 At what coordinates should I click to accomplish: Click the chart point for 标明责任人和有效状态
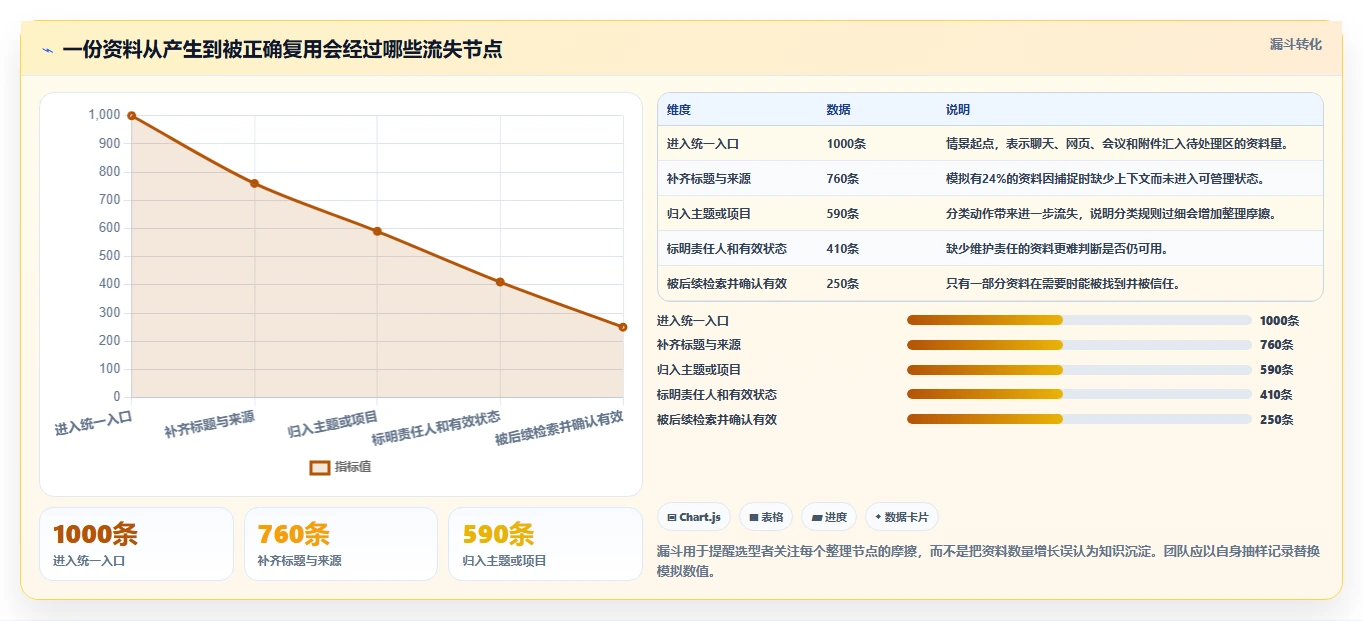tap(500, 282)
